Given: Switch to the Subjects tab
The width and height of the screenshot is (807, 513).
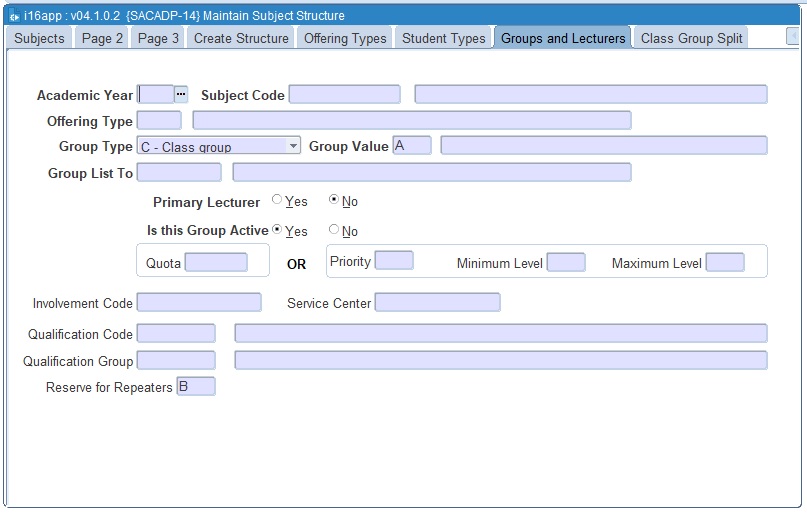Looking at the screenshot, I should point(40,38).
